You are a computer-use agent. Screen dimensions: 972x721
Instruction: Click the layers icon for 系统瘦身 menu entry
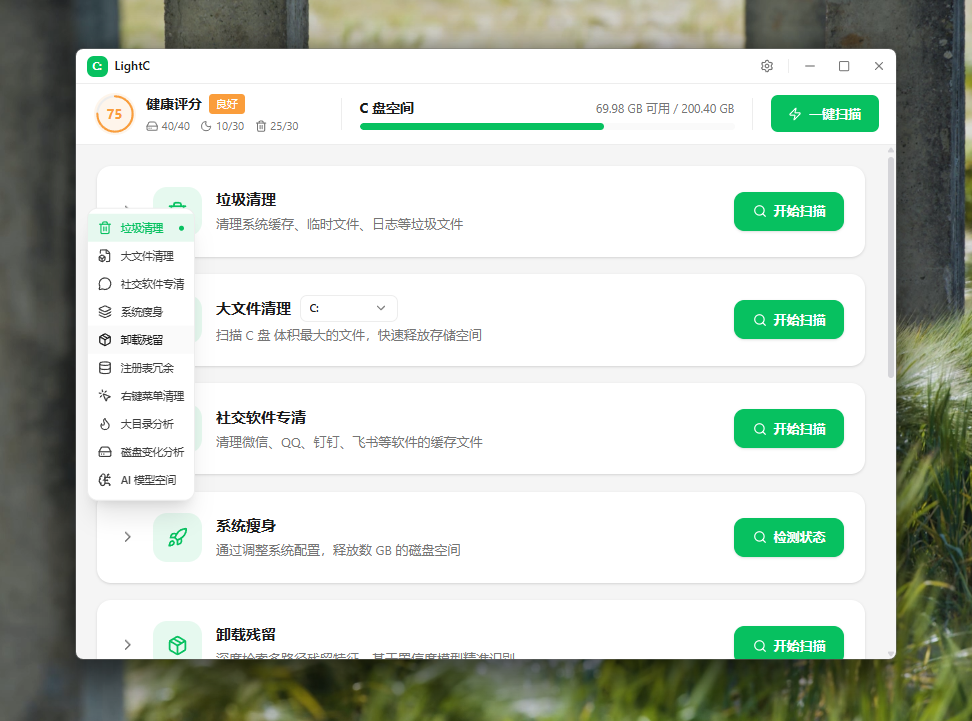(105, 312)
